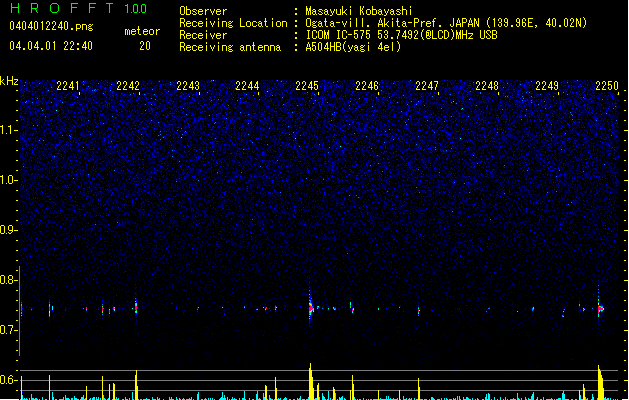Click the 0.9 kHz frequency label
Screen dimensions: 629x400
click(8, 230)
